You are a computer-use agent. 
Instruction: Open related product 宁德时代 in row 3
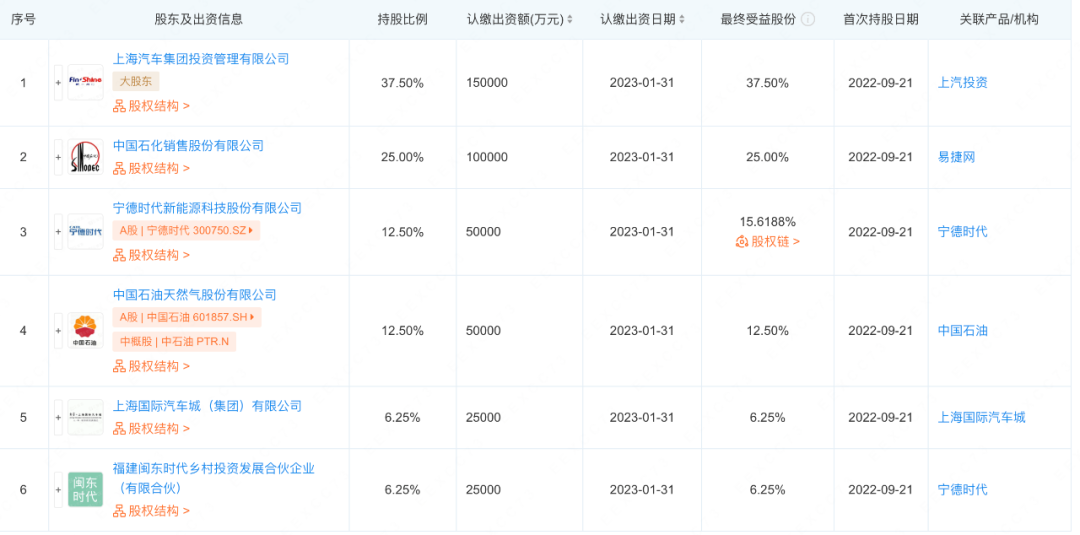click(x=963, y=232)
